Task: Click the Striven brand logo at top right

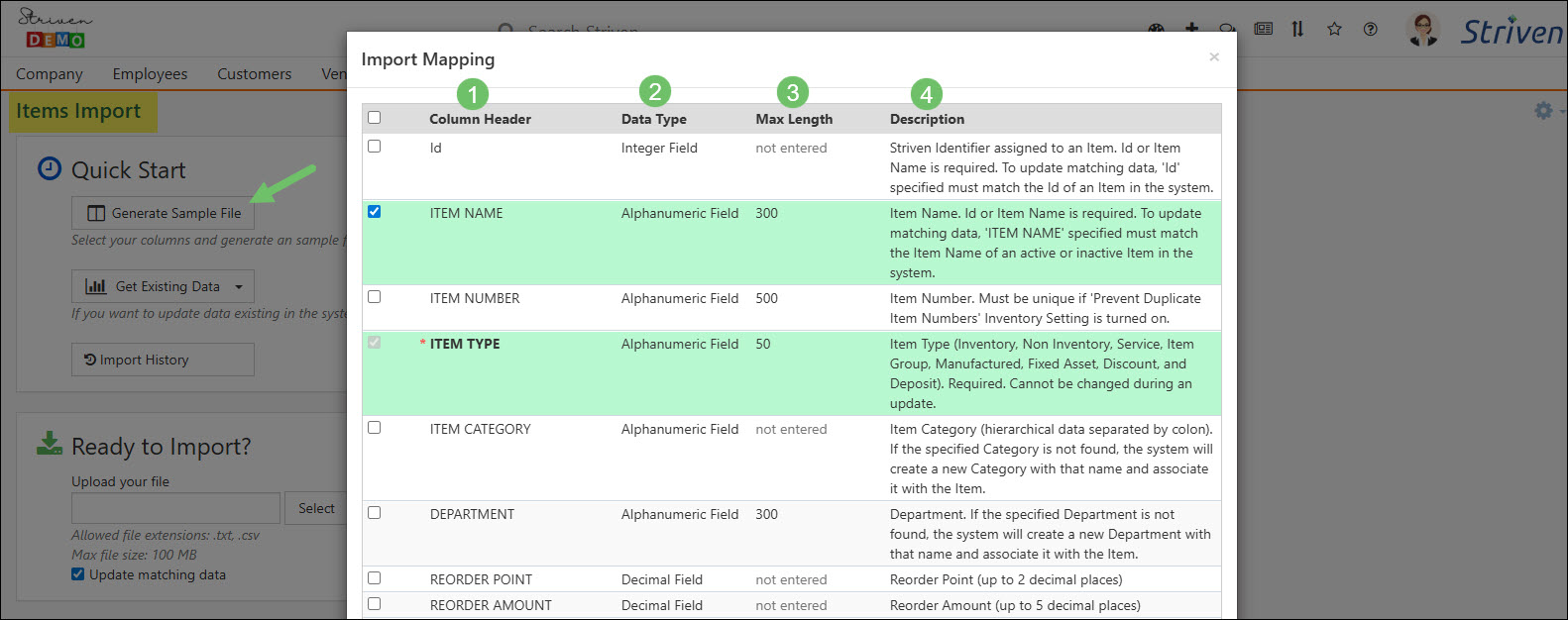Action: pos(1511,32)
